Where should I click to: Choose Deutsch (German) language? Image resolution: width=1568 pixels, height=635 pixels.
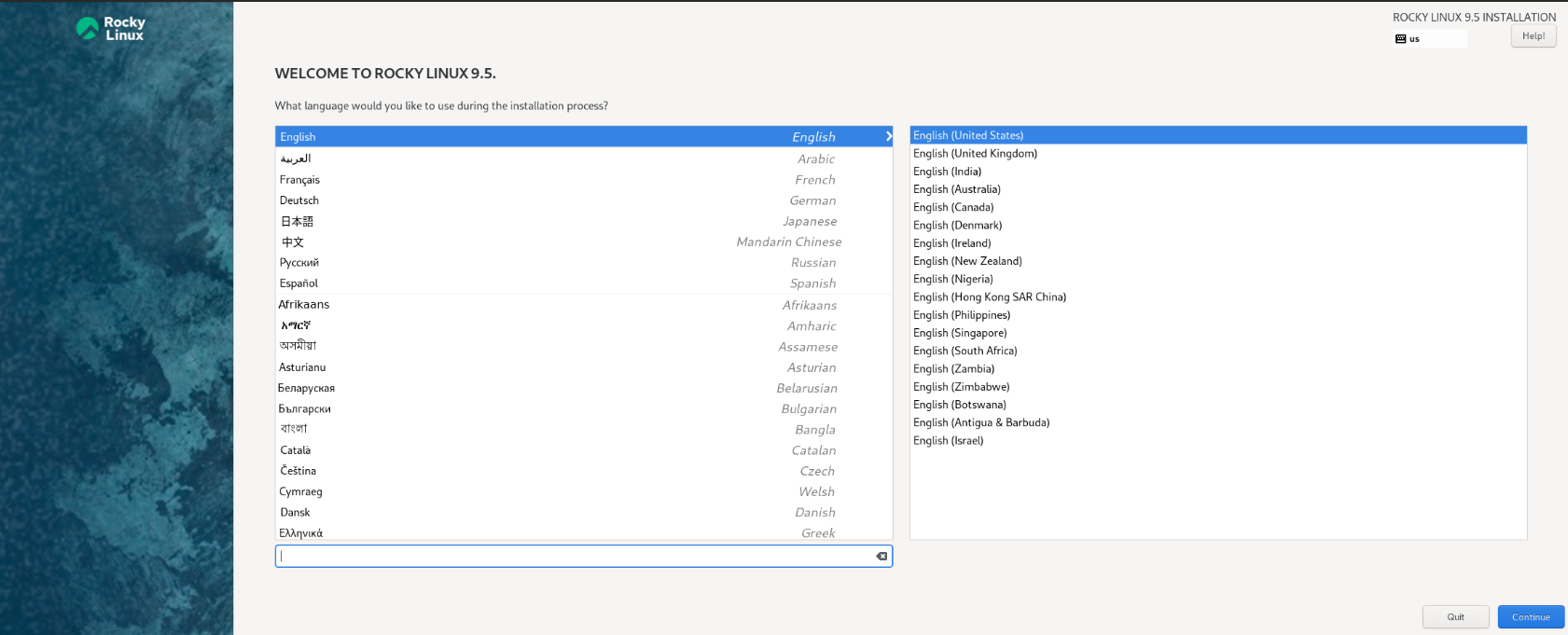tap(584, 200)
